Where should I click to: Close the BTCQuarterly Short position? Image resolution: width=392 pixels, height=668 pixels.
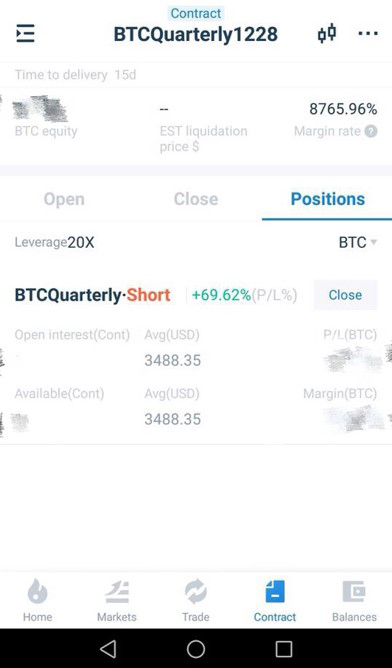(345, 295)
